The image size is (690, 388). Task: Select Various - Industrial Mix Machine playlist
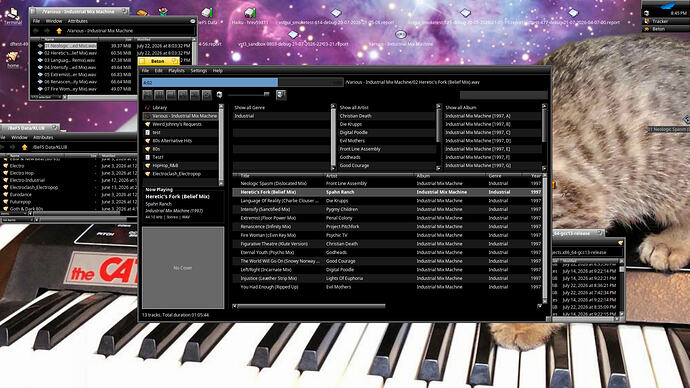180,116
